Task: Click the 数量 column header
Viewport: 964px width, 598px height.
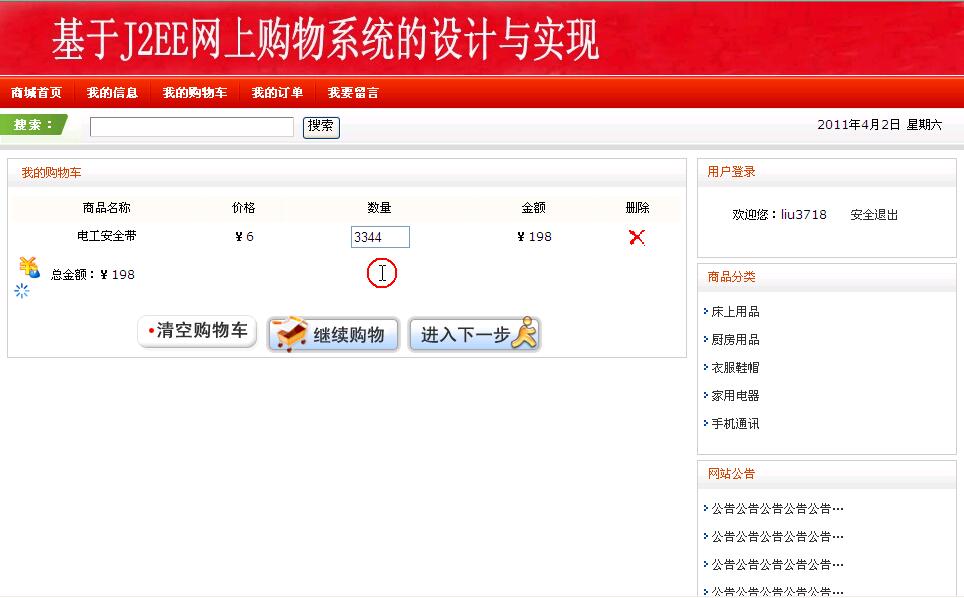Action: pyautogui.click(x=379, y=208)
